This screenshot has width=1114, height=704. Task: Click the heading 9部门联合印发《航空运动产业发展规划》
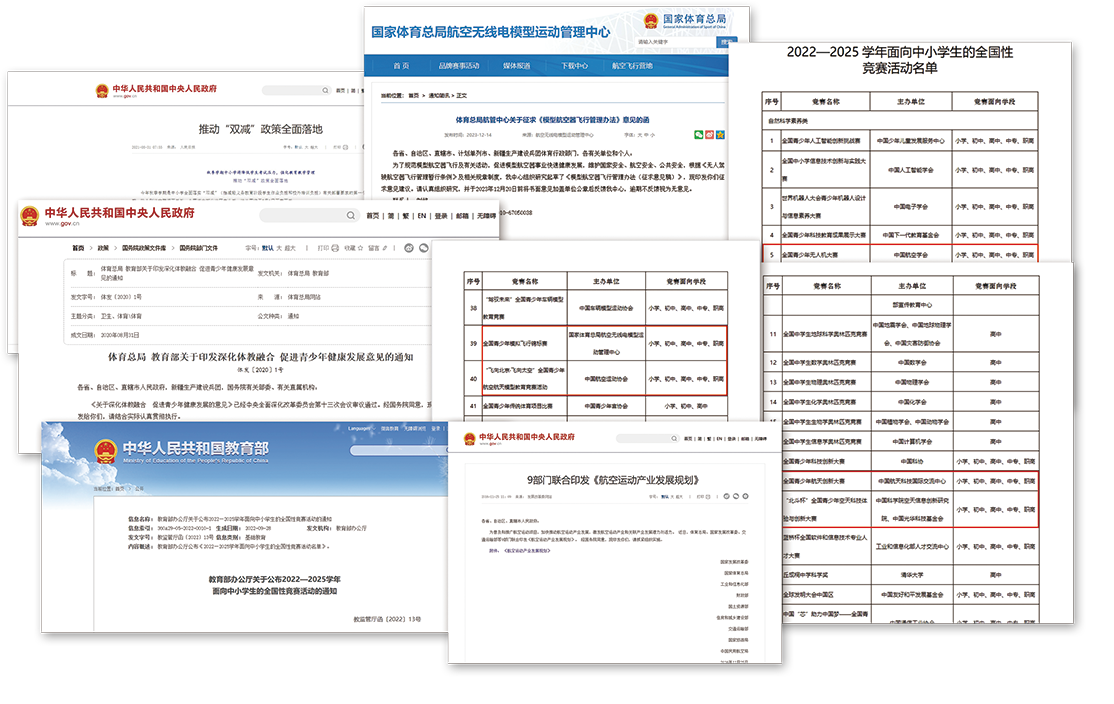click(x=613, y=480)
